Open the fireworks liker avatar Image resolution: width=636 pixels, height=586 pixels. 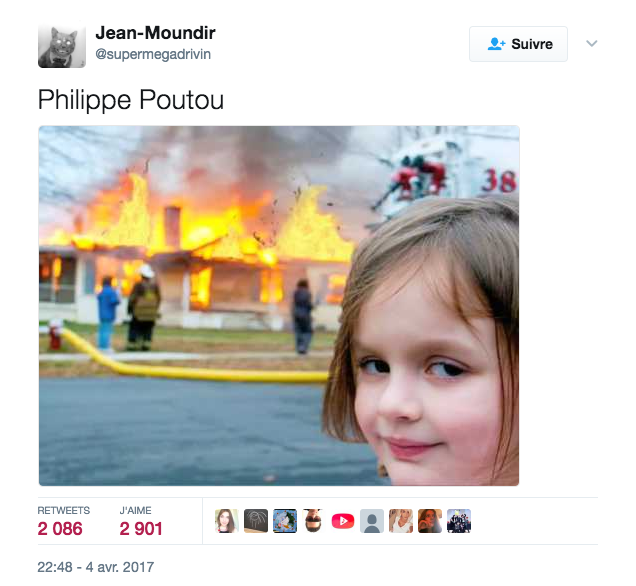(x=256, y=521)
